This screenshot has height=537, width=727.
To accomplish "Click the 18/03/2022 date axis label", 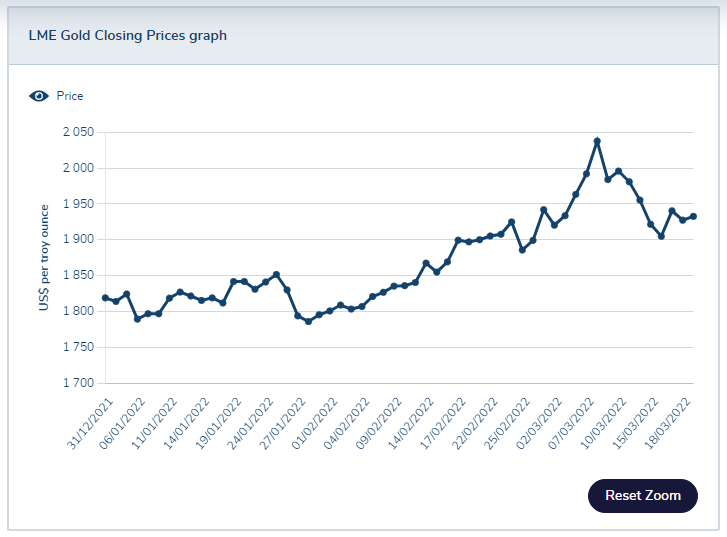I will click(x=672, y=418).
